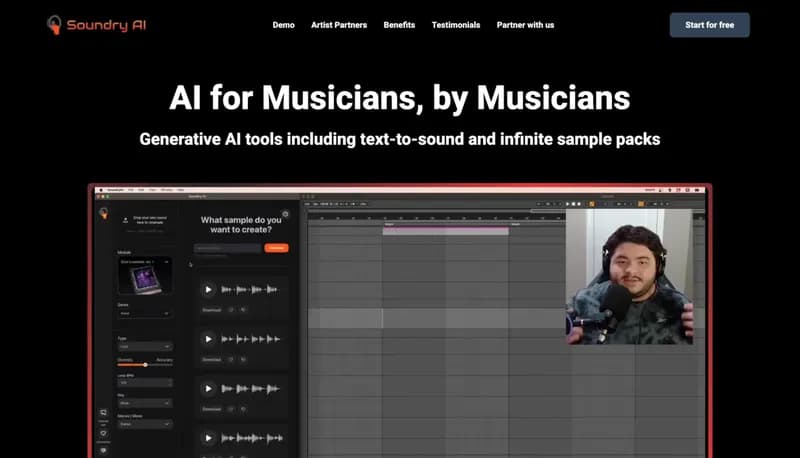
Task: Open the Genre dropdown
Action: [145, 313]
